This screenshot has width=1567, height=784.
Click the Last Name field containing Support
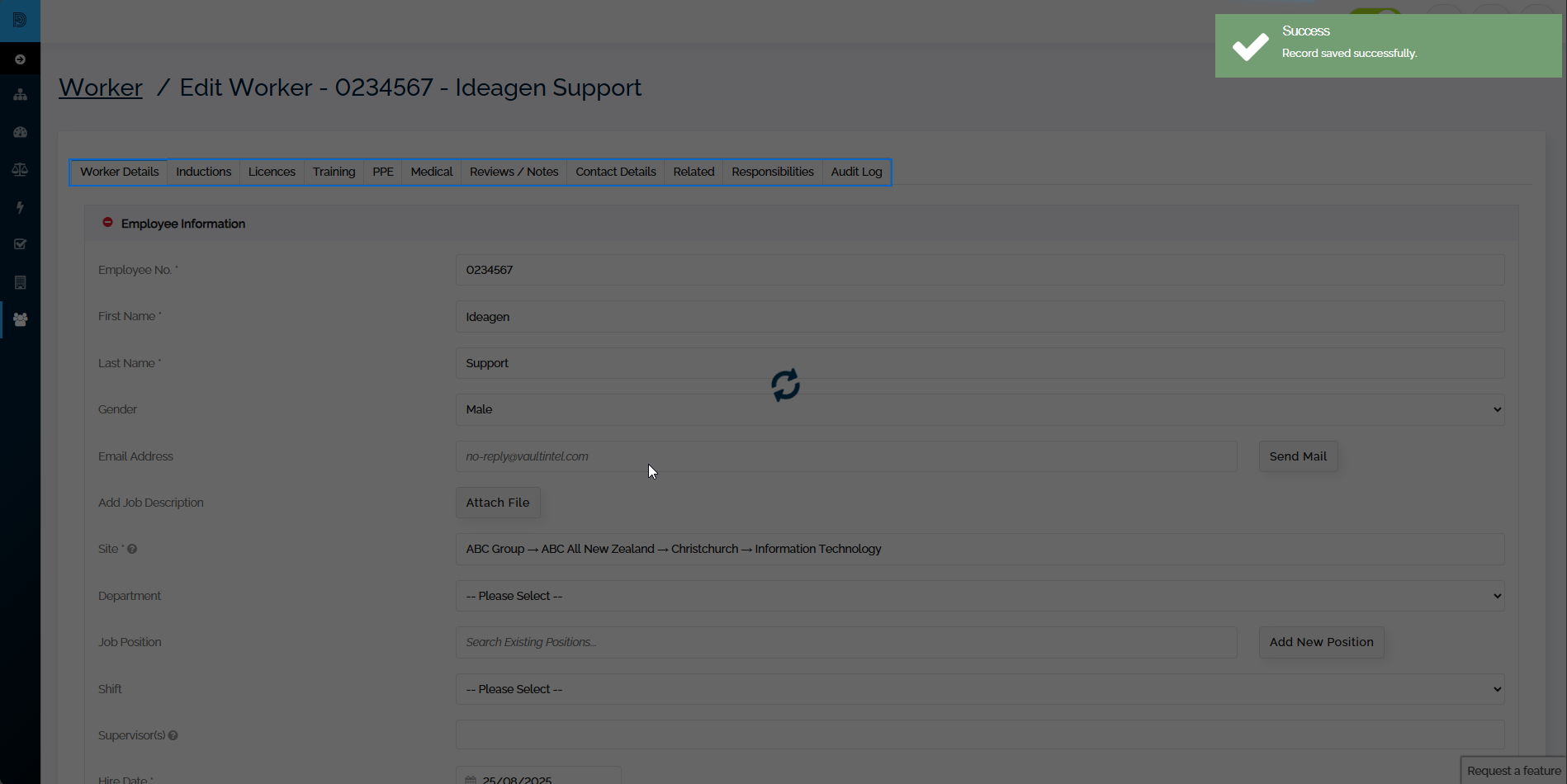pos(980,363)
